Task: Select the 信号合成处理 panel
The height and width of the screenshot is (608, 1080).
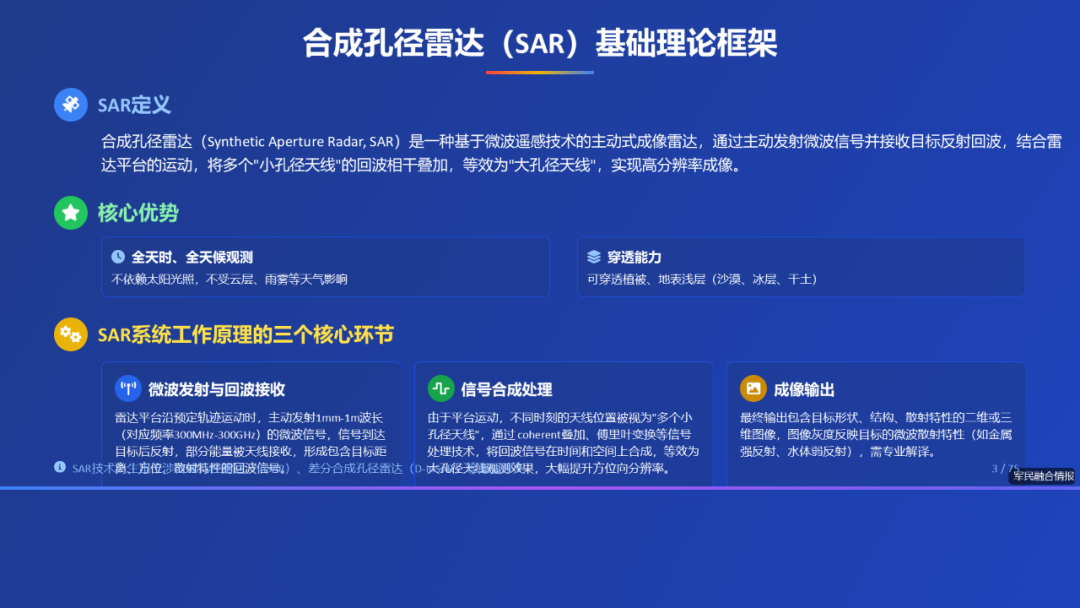Action: pyautogui.click(x=563, y=420)
